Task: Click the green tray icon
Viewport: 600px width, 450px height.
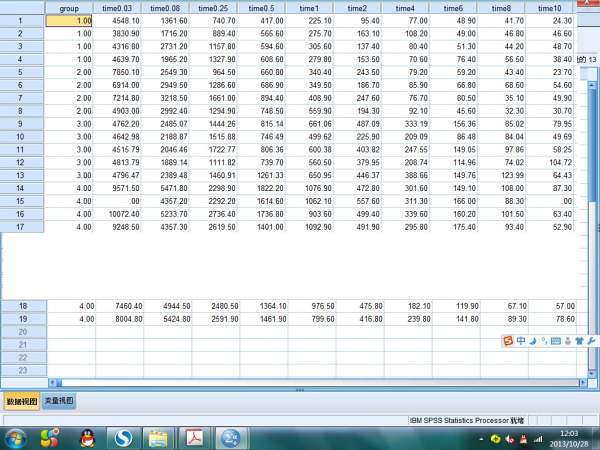Action: pyautogui.click(x=496, y=439)
